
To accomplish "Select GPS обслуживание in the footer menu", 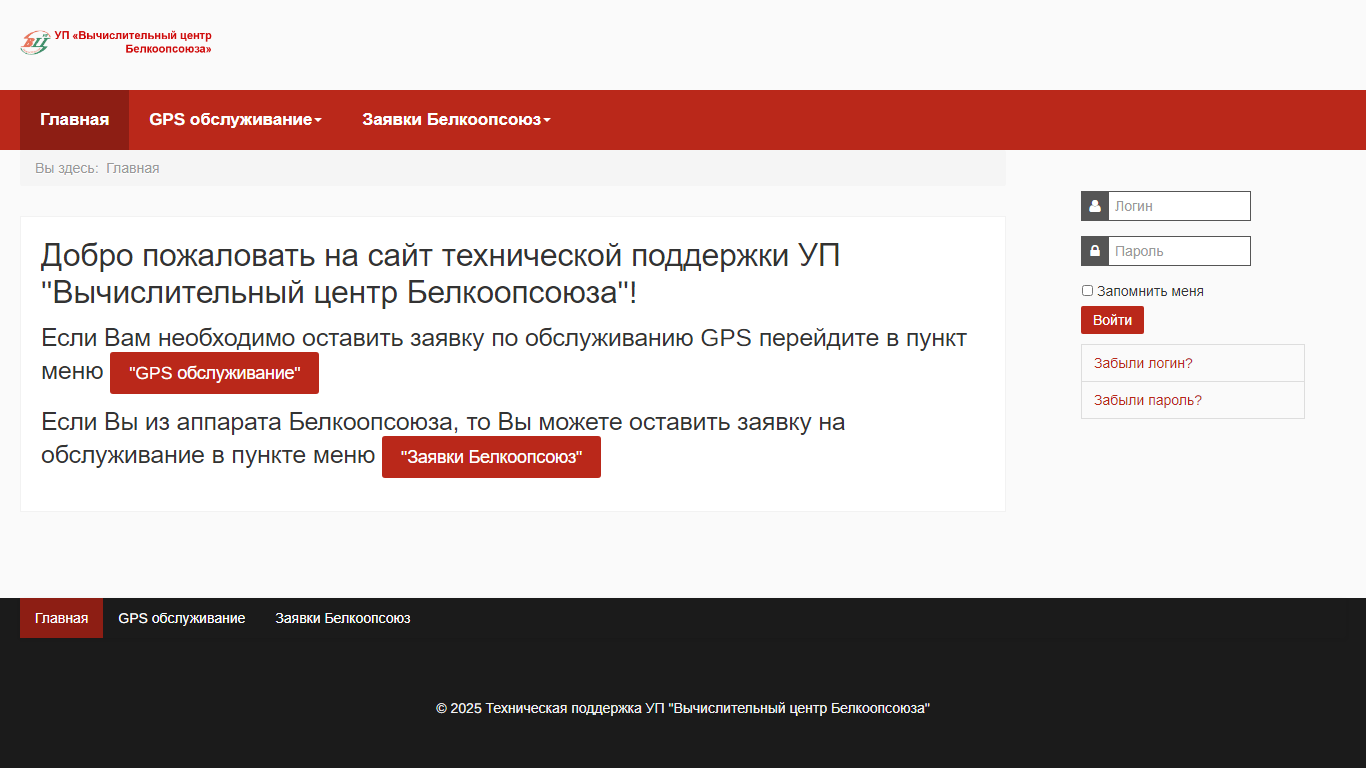I will point(182,618).
